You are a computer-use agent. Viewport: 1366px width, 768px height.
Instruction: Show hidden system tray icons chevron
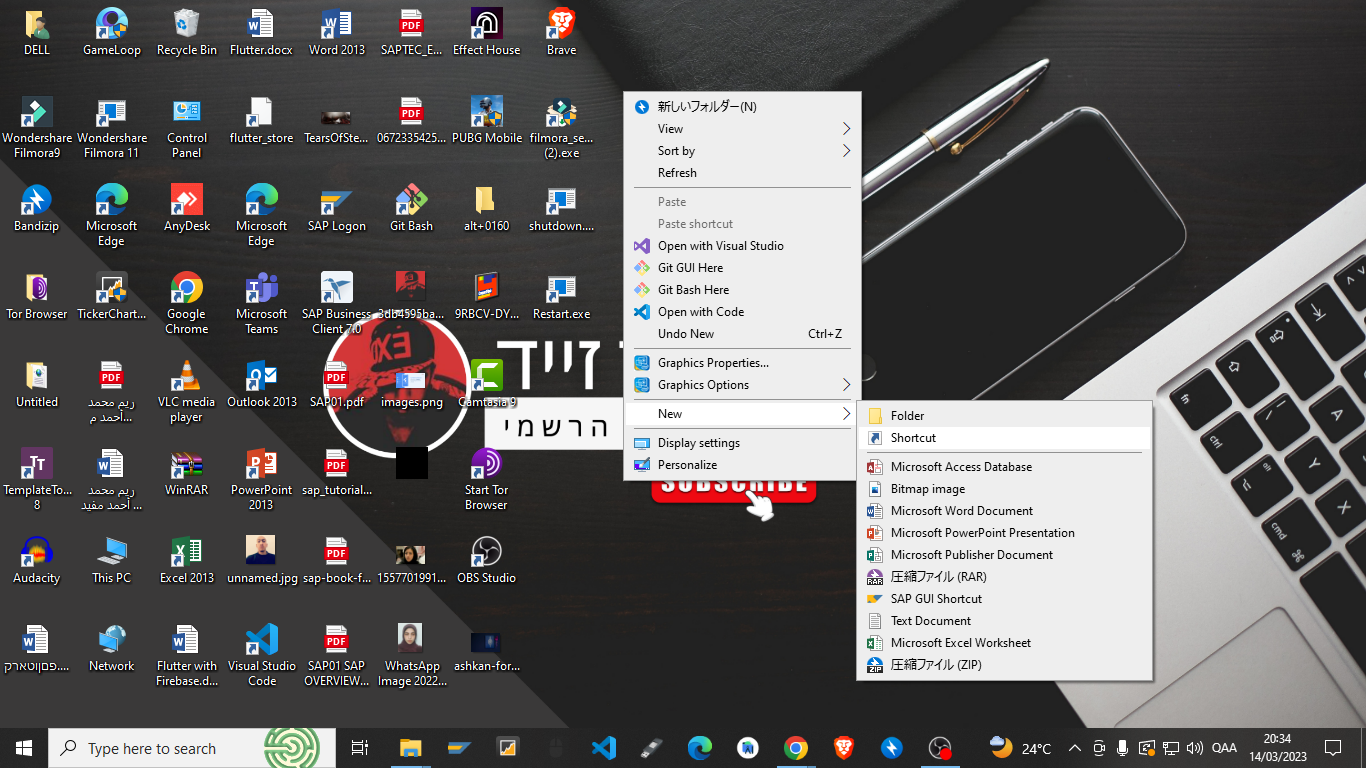[1075, 748]
